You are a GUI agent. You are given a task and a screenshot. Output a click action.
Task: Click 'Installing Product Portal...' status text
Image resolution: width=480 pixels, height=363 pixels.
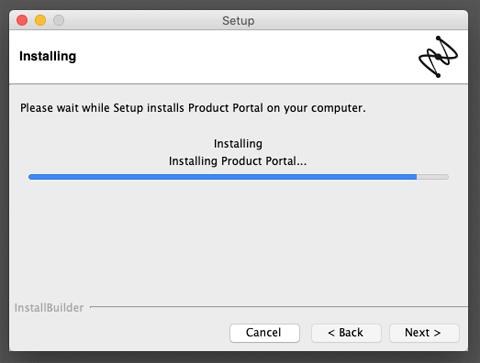click(238, 161)
